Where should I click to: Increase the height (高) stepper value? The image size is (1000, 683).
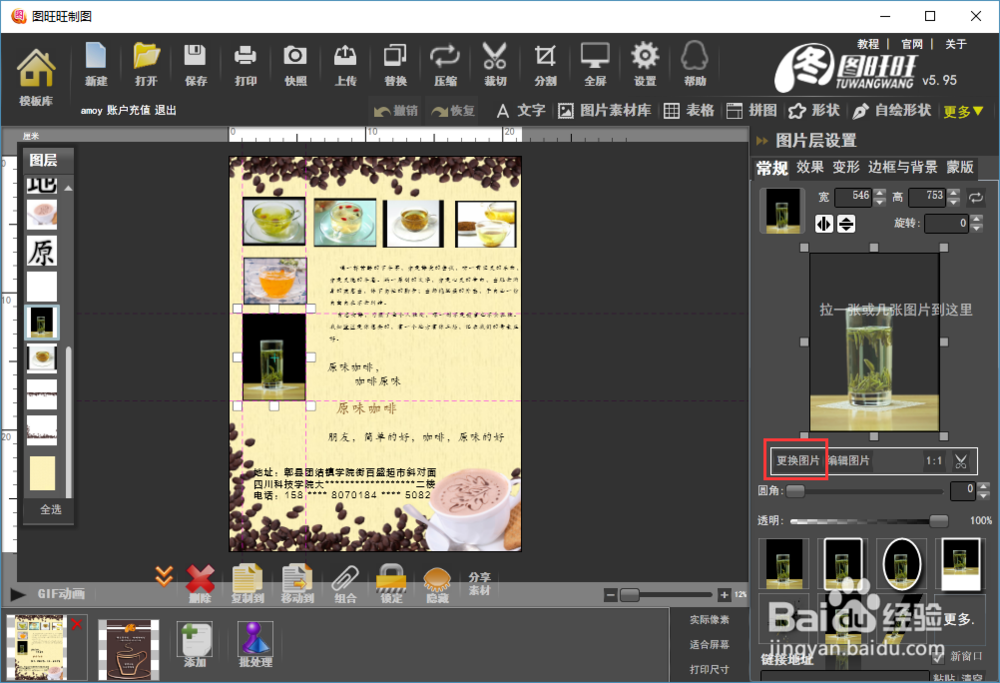953,193
